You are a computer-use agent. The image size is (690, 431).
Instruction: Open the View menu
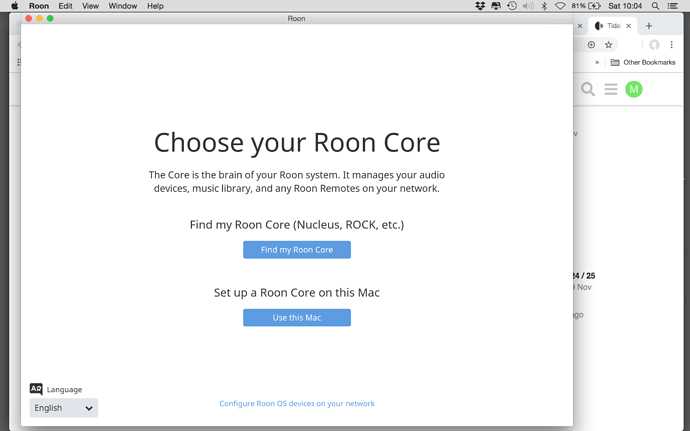[90, 6]
